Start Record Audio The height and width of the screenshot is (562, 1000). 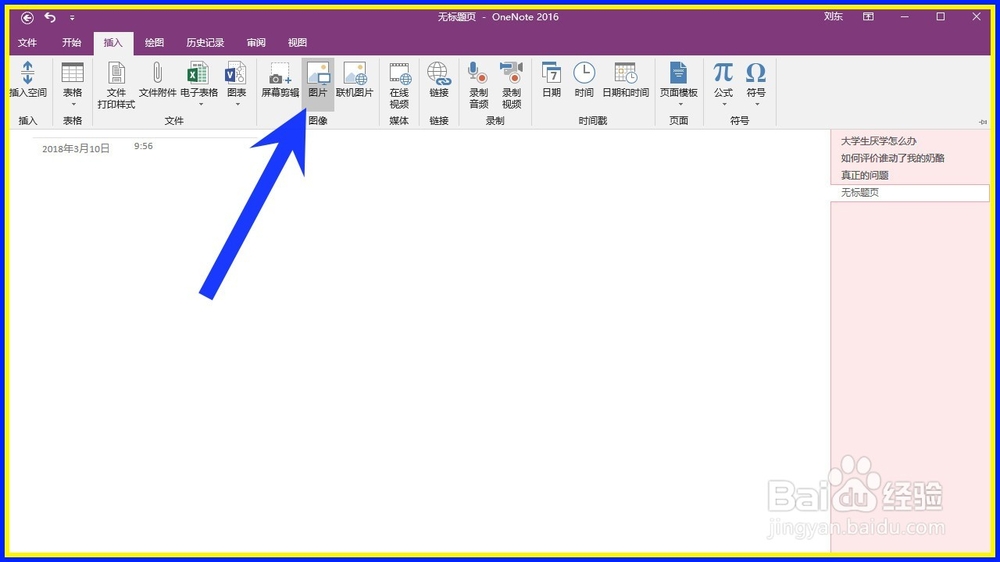[x=478, y=73]
